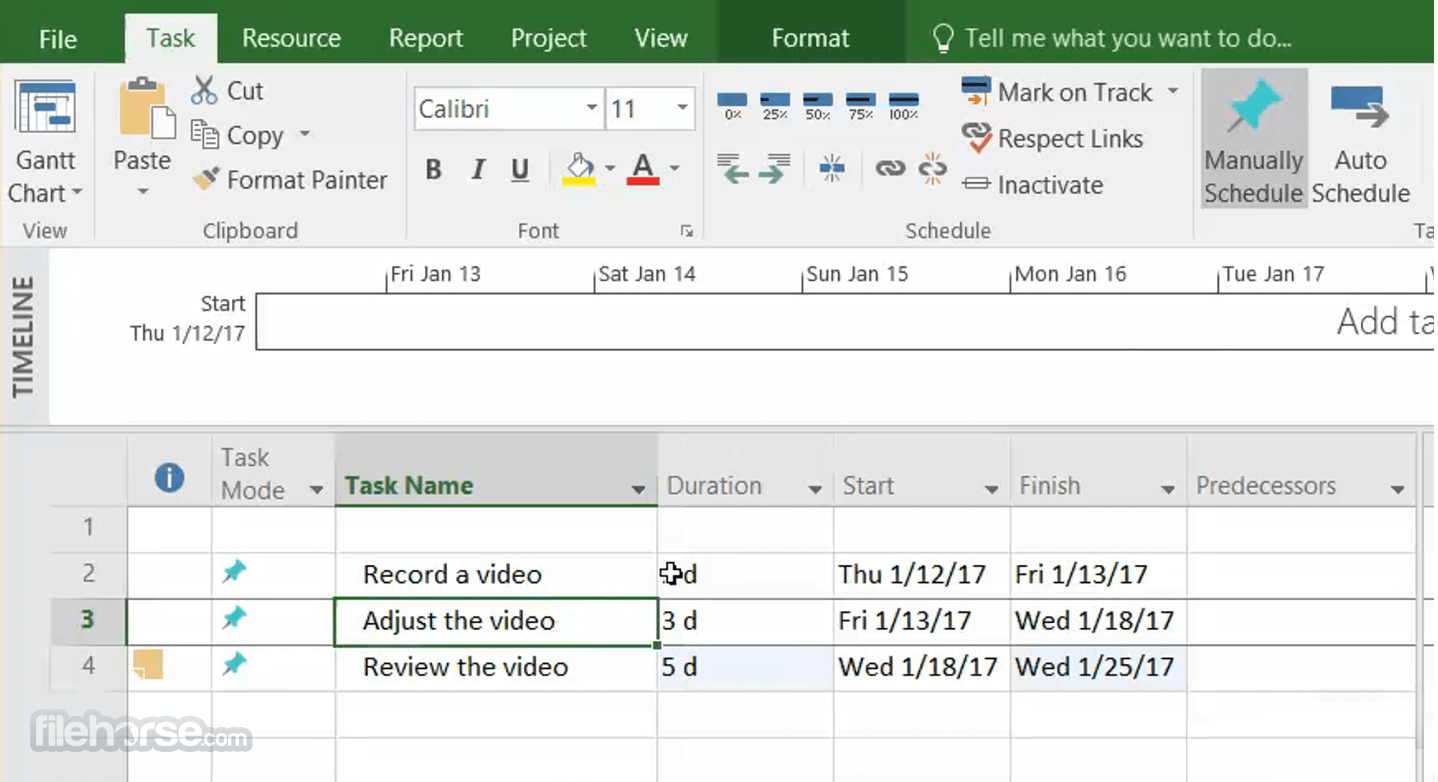Screen dimensions: 1438x782
Task: Mark task 0% complete
Action: tap(733, 105)
